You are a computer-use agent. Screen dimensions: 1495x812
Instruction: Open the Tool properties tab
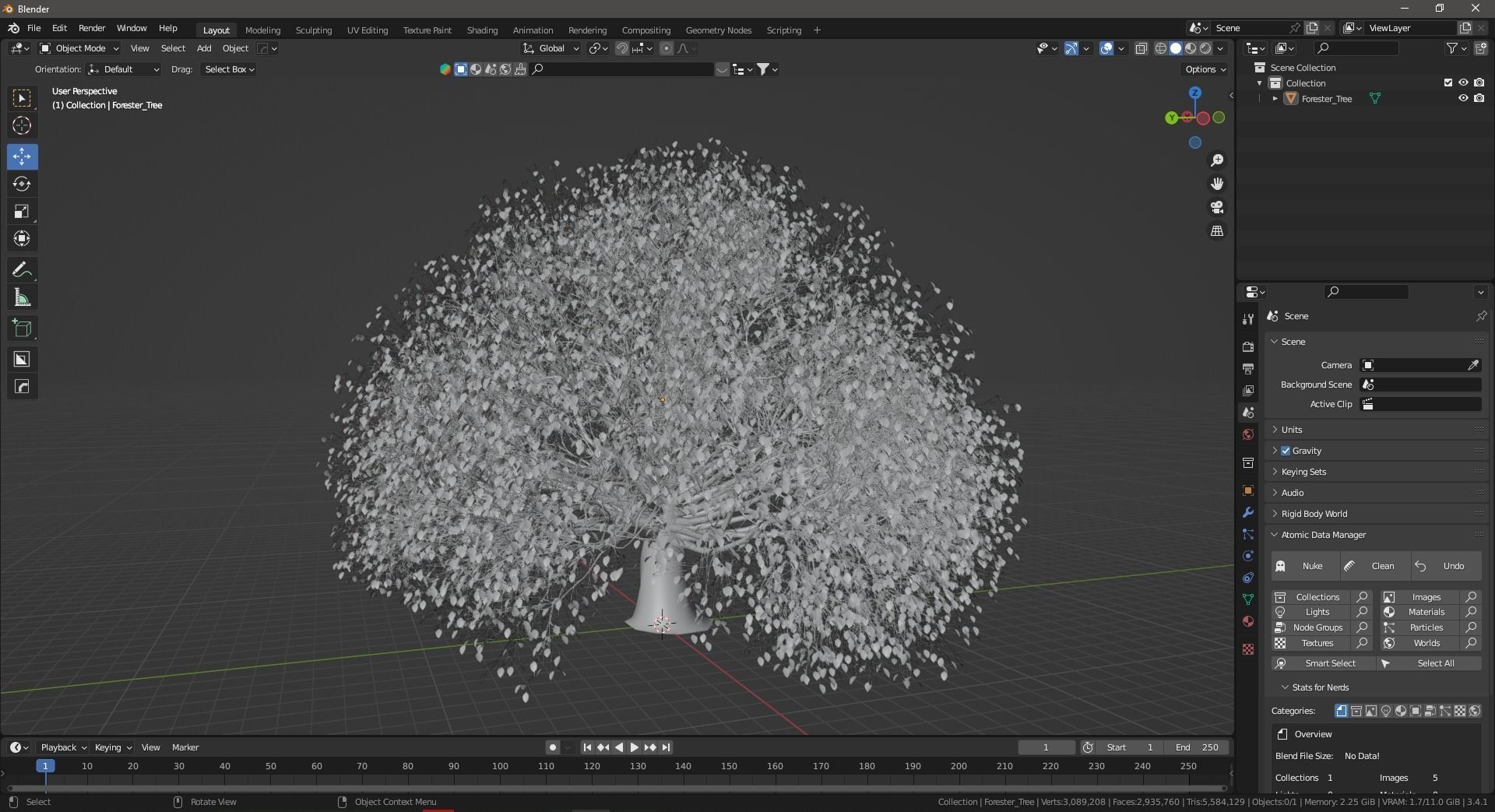(x=1248, y=319)
